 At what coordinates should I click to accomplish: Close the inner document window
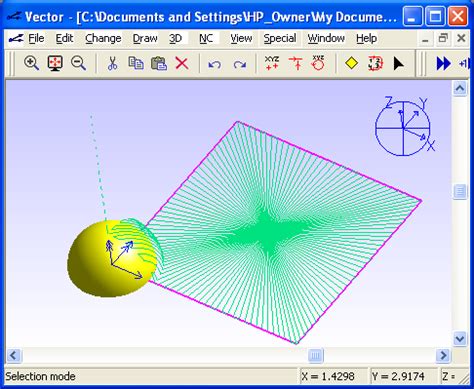pos(461,39)
